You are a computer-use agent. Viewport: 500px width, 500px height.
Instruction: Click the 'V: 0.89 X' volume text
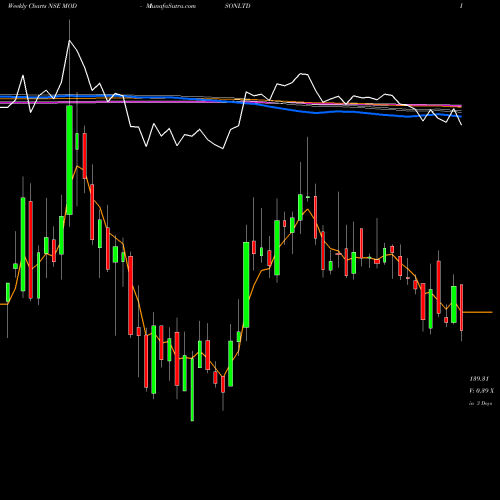482,391
